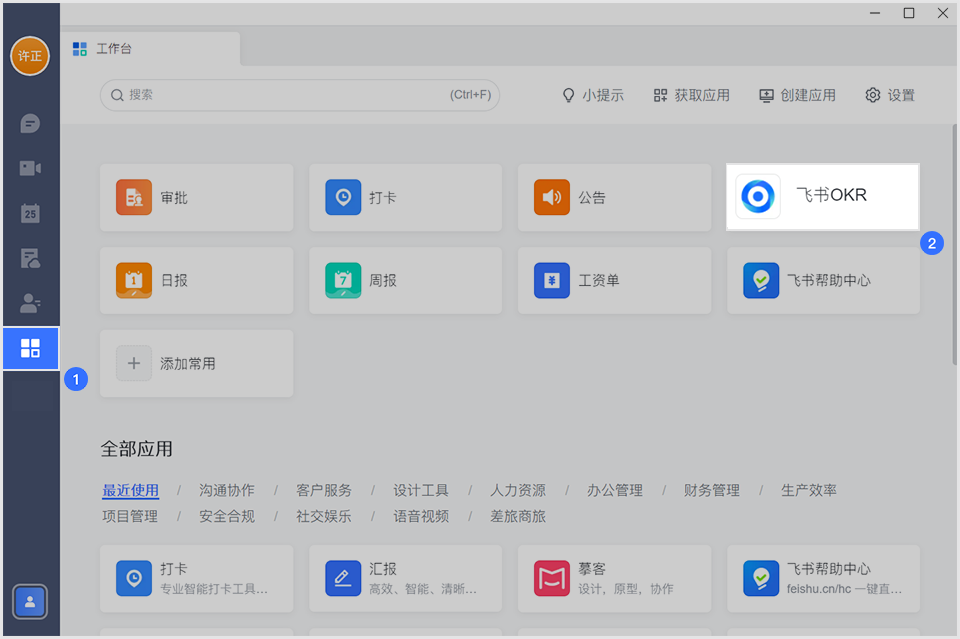Launch the 审批 approval app

coord(197,197)
